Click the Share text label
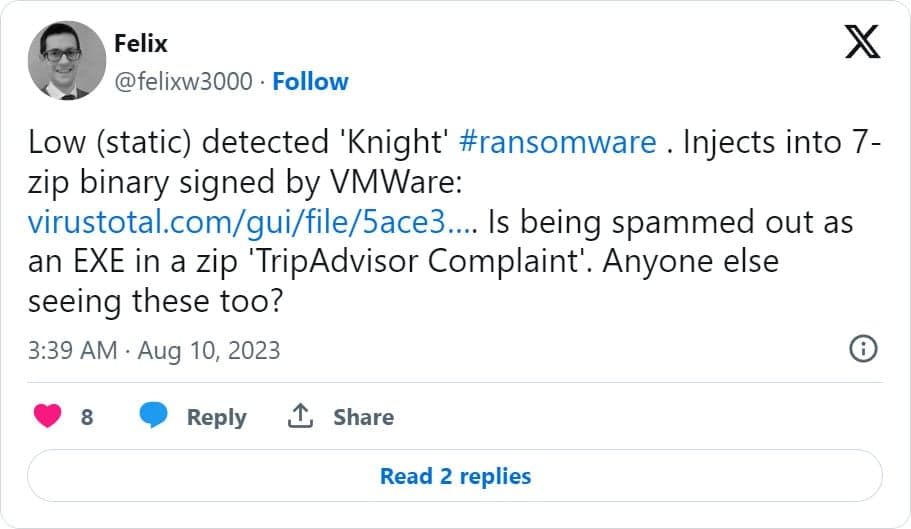 point(363,417)
